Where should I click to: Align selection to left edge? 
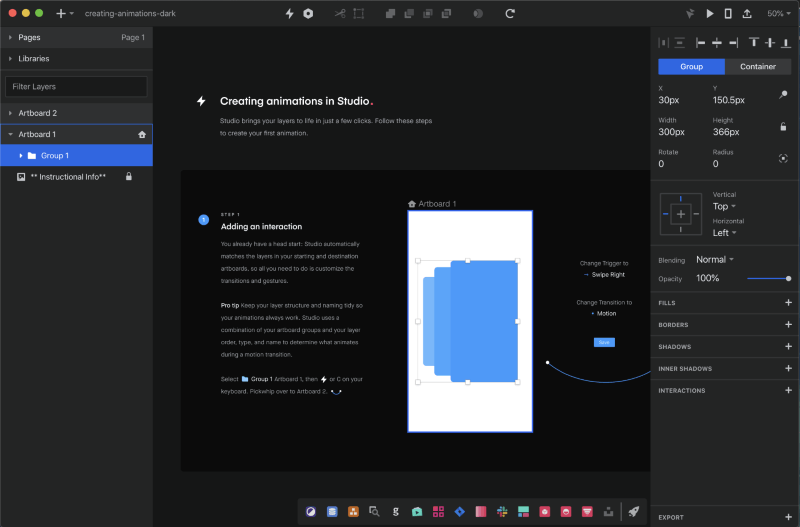pos(701,43)
